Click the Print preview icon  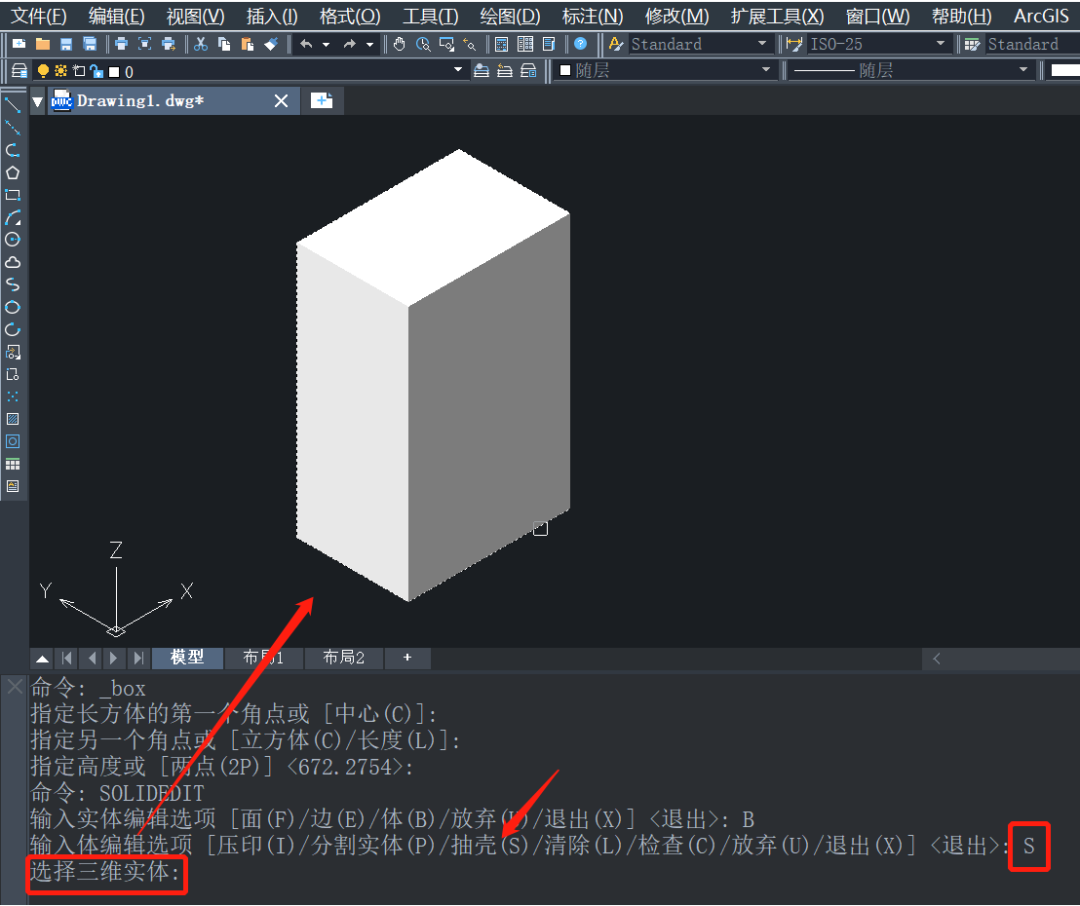145,44
